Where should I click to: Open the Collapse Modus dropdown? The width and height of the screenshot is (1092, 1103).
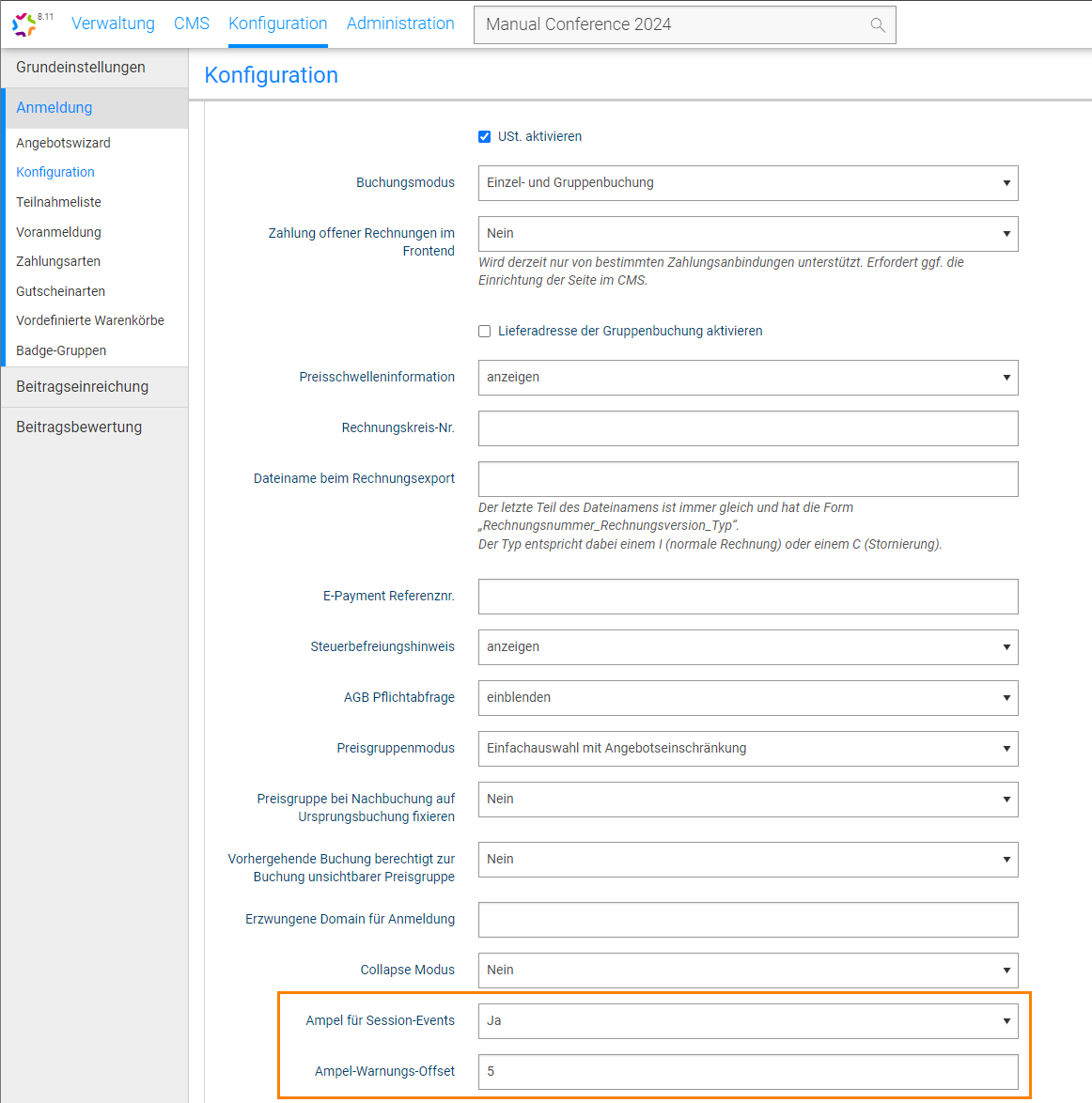(747, 971)
